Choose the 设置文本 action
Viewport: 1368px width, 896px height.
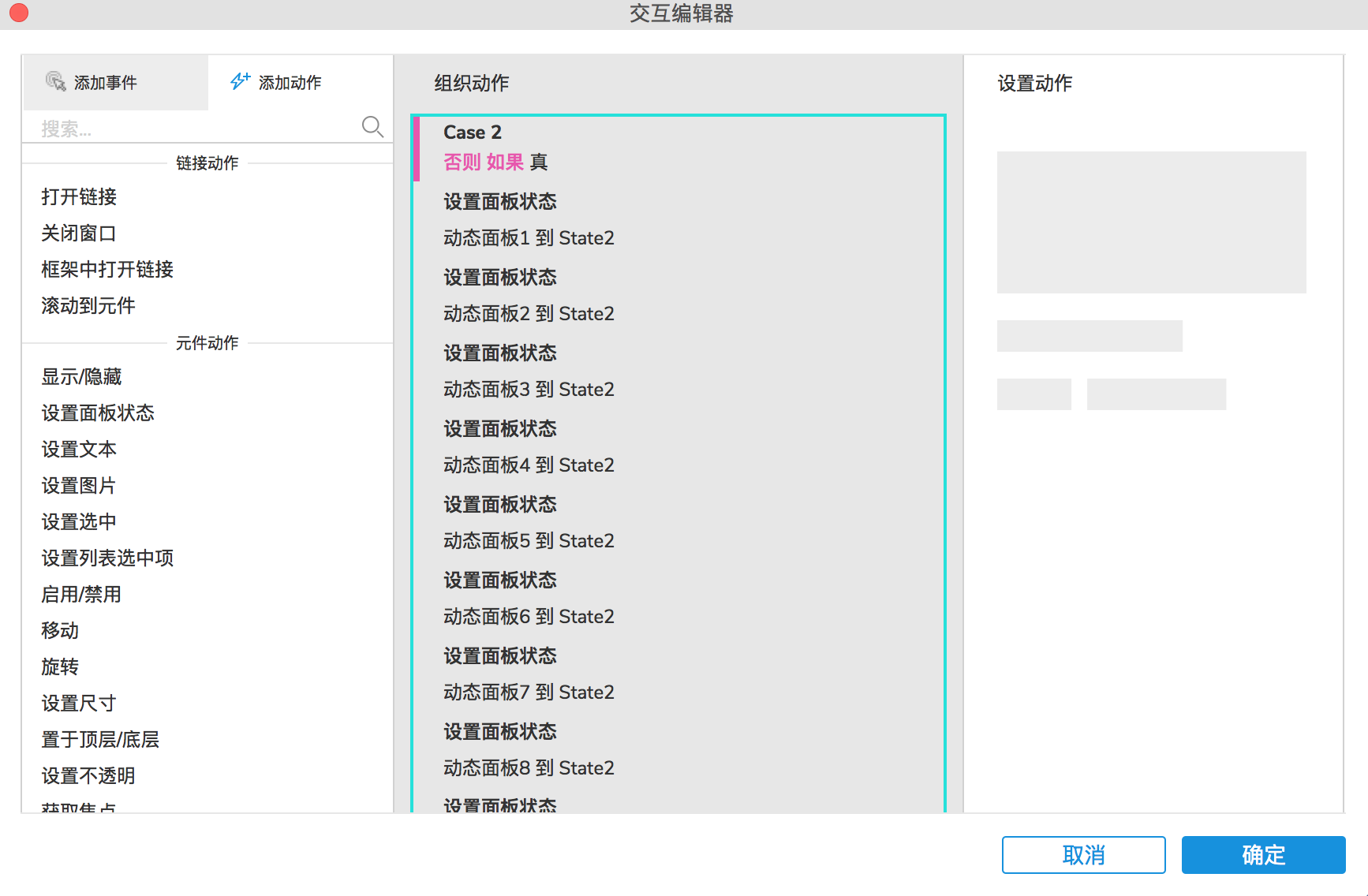[79, 449]
